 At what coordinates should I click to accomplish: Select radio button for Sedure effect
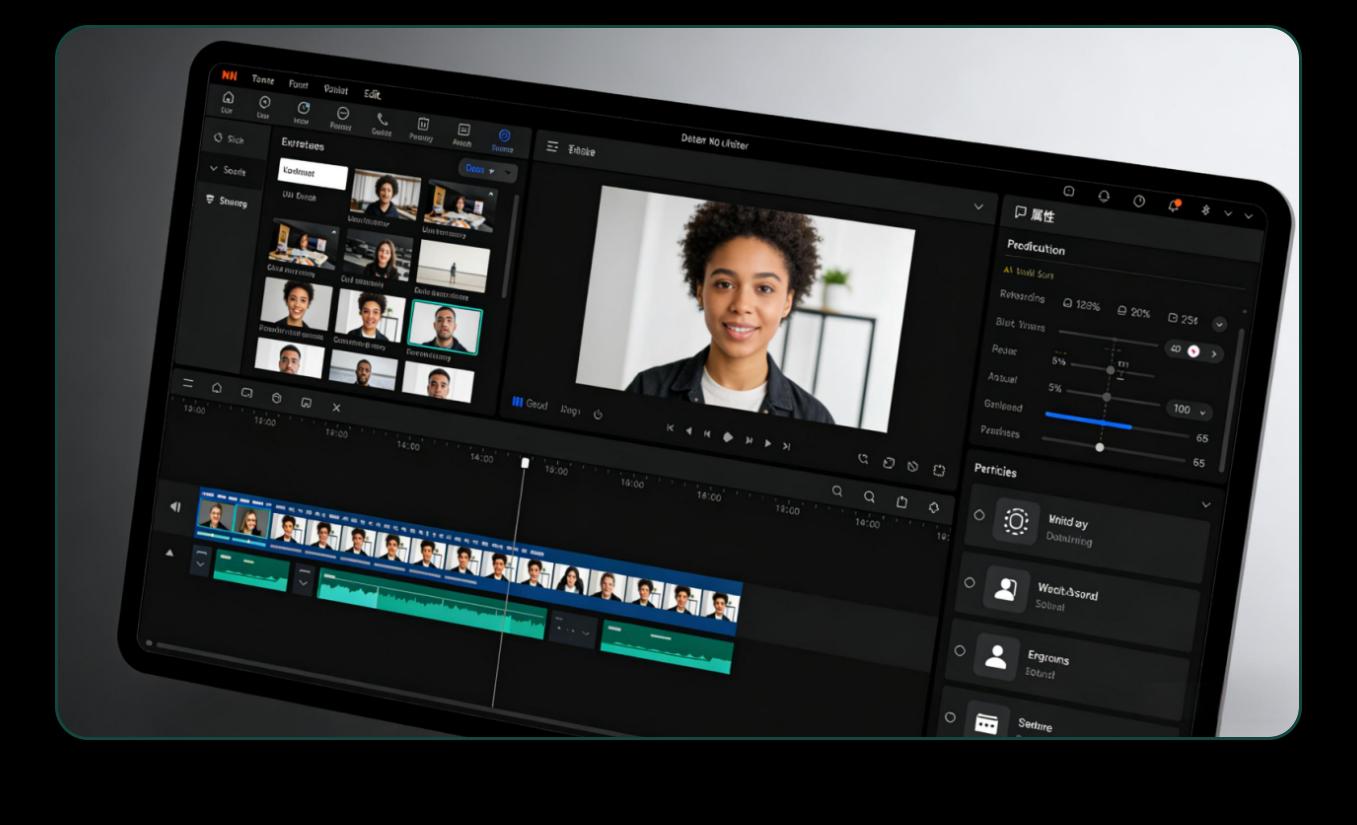950,717
